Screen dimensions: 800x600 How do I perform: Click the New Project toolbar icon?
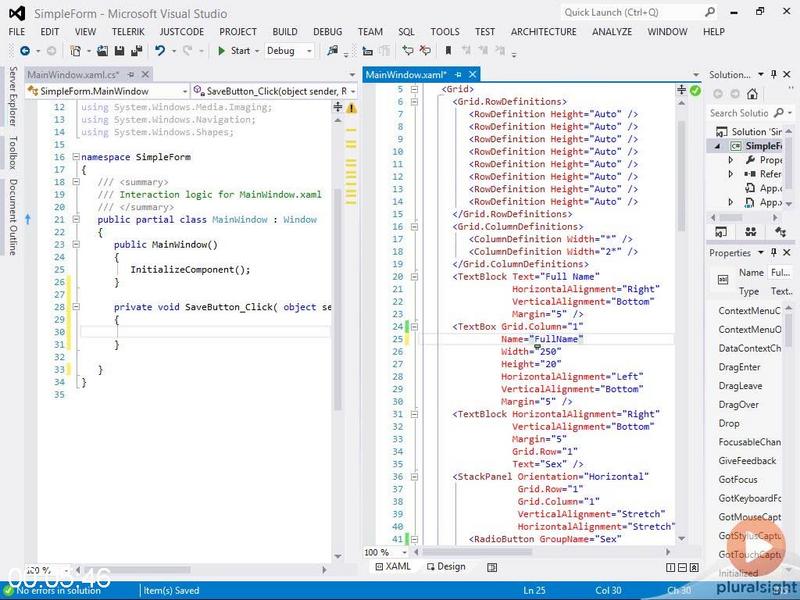76,51
